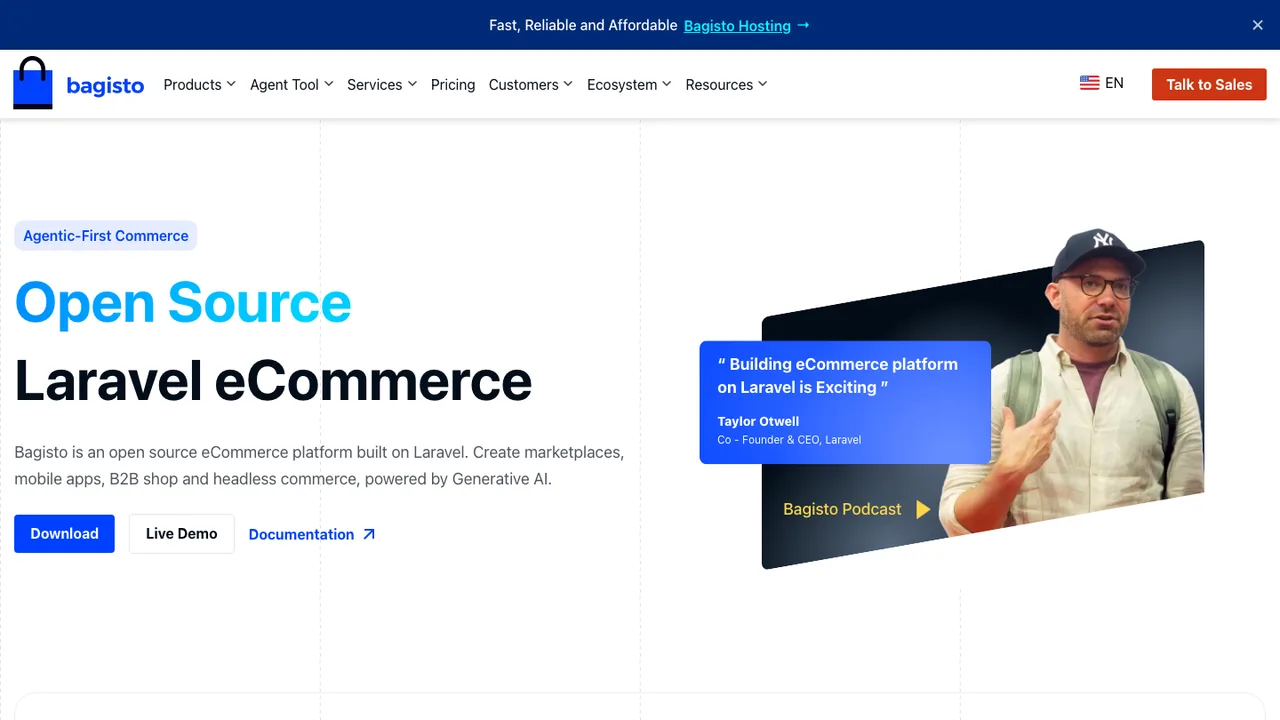Open the Products menu
Viewport: 1280px width, 720px height.
(x=200, y=84)
